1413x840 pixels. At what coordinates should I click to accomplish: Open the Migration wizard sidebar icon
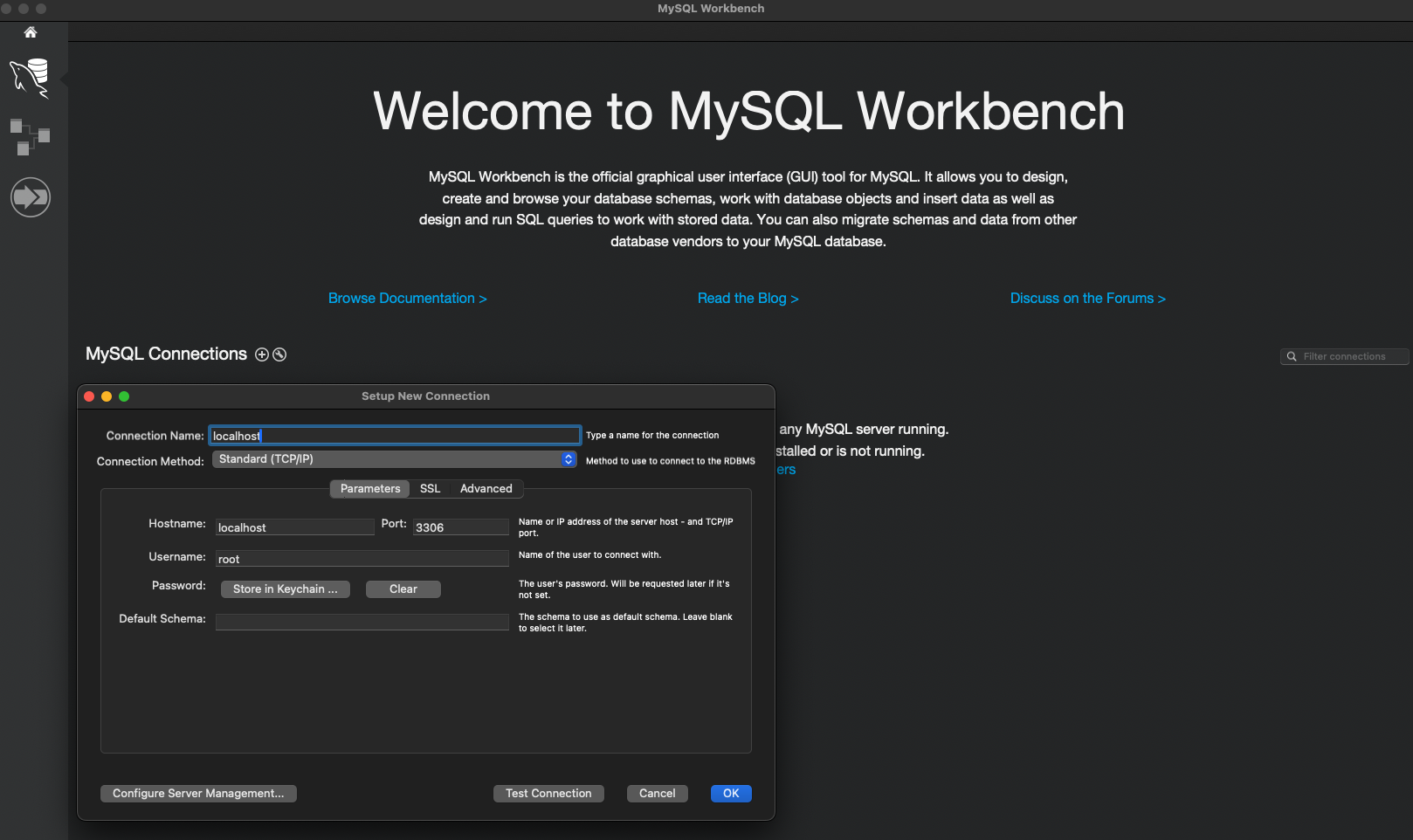[x=31, y=196]
